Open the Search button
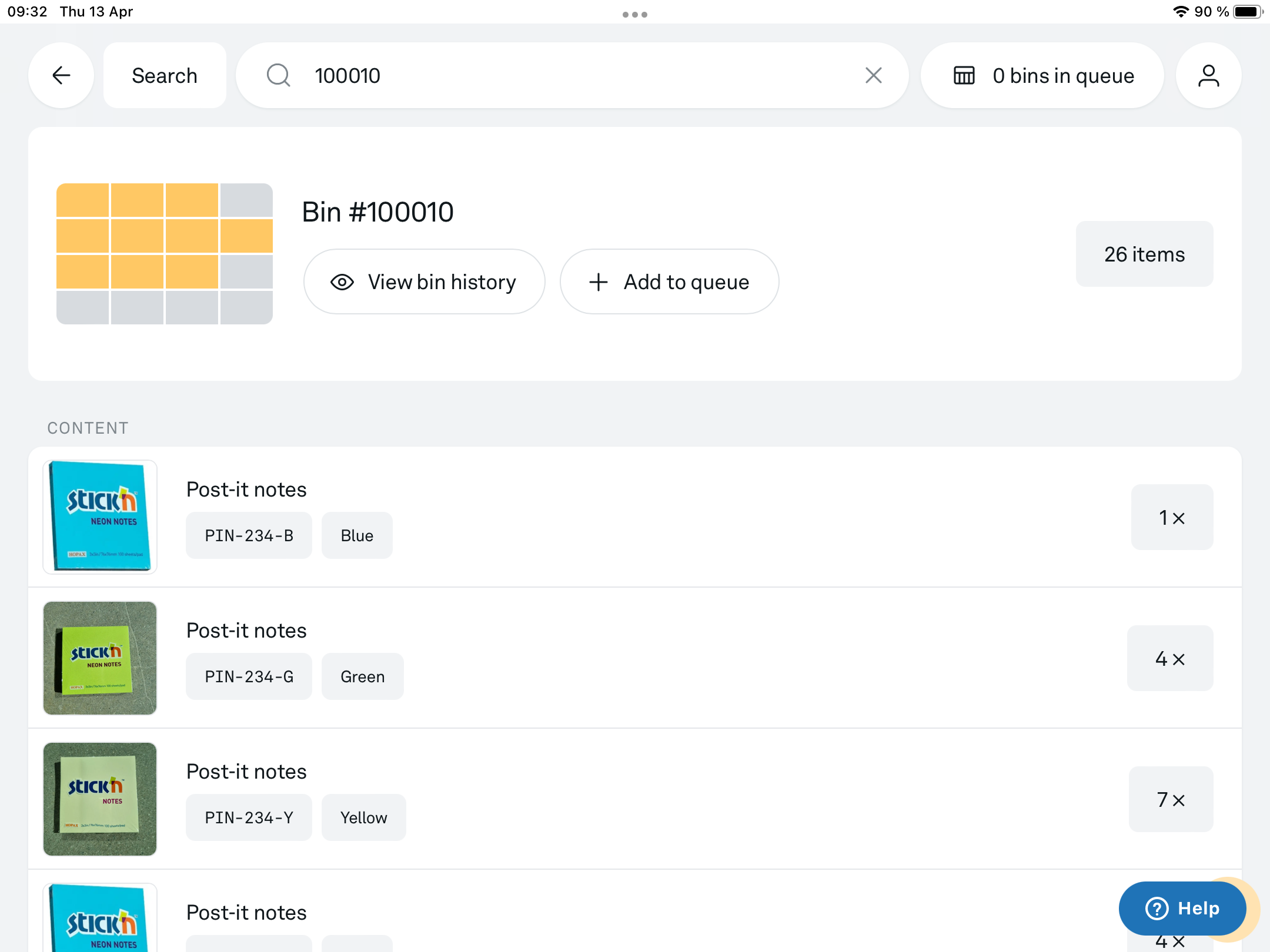Screen dimensions: 1270x952 pos(165,75)
